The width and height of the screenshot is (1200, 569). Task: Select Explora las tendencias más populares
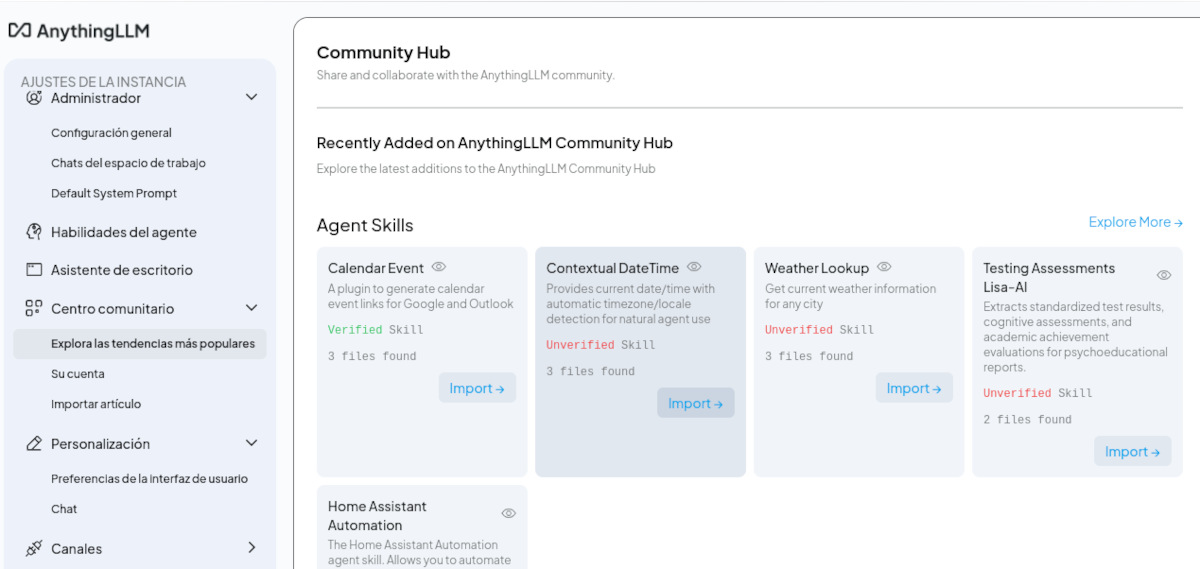tap(140, 344)
